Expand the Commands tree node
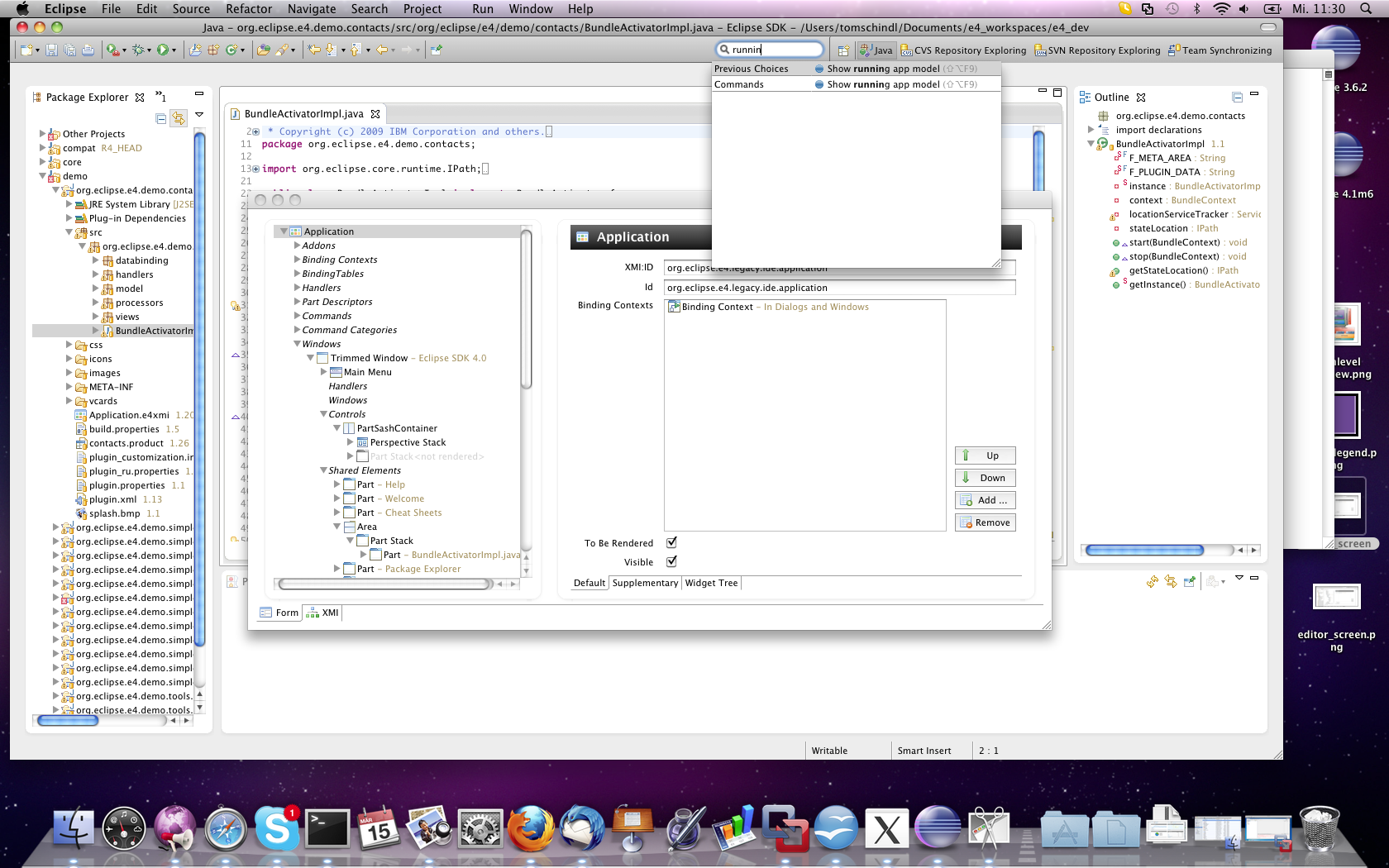This screenshot has height=868, width=1389. 298,316
